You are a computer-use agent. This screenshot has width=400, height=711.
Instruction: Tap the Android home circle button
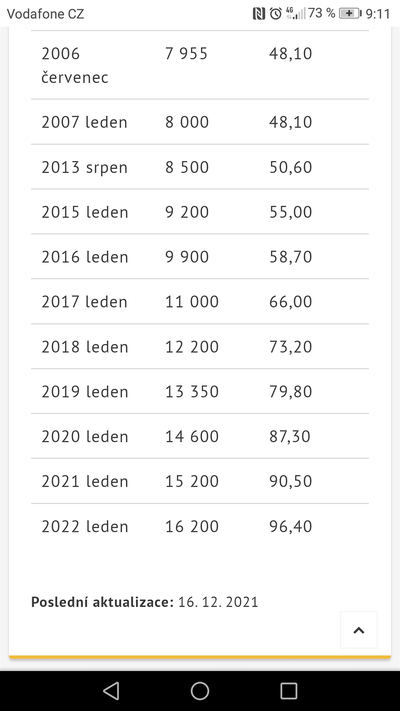point(200,691)
